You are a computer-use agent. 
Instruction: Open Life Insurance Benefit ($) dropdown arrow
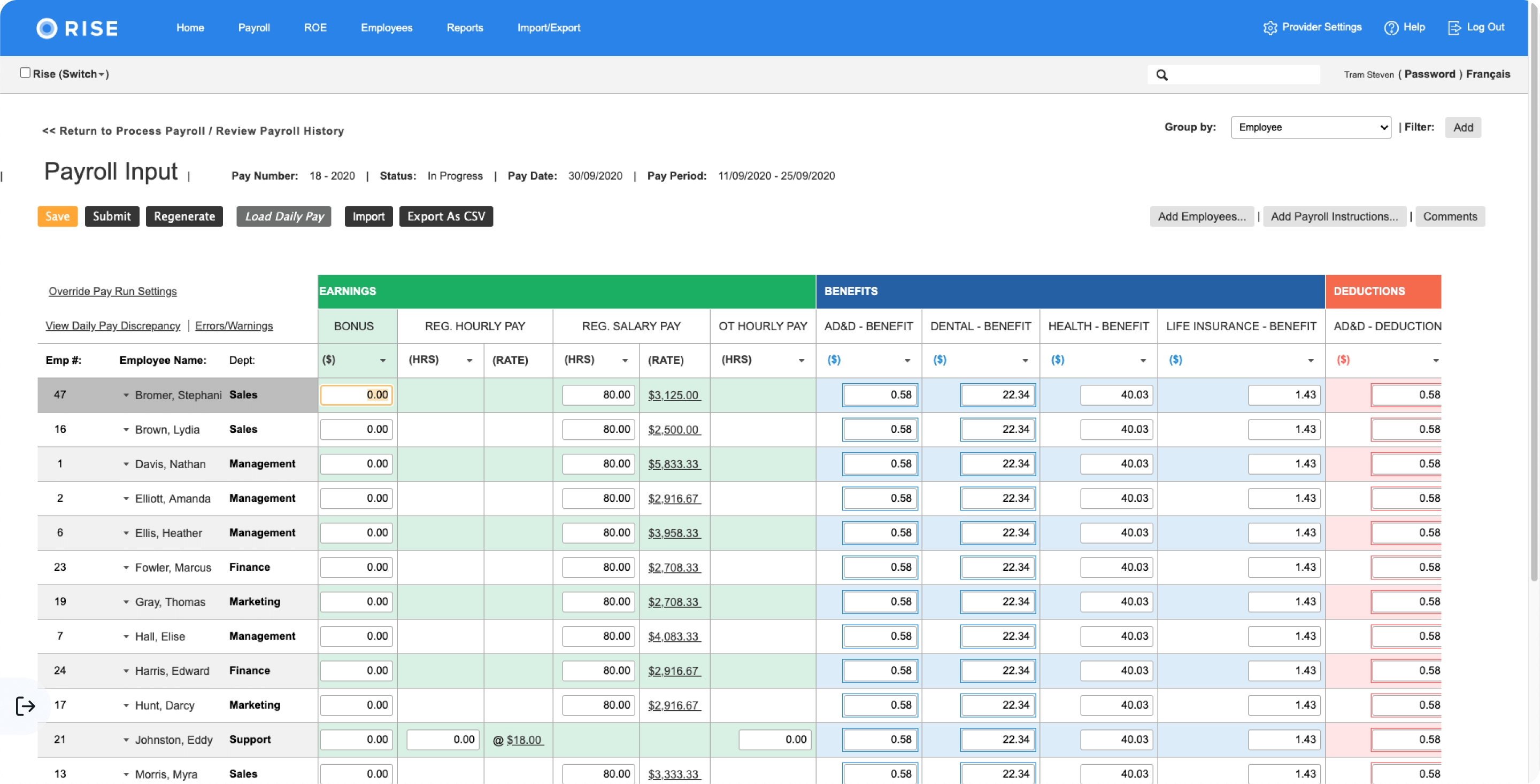click(1311, 360)
